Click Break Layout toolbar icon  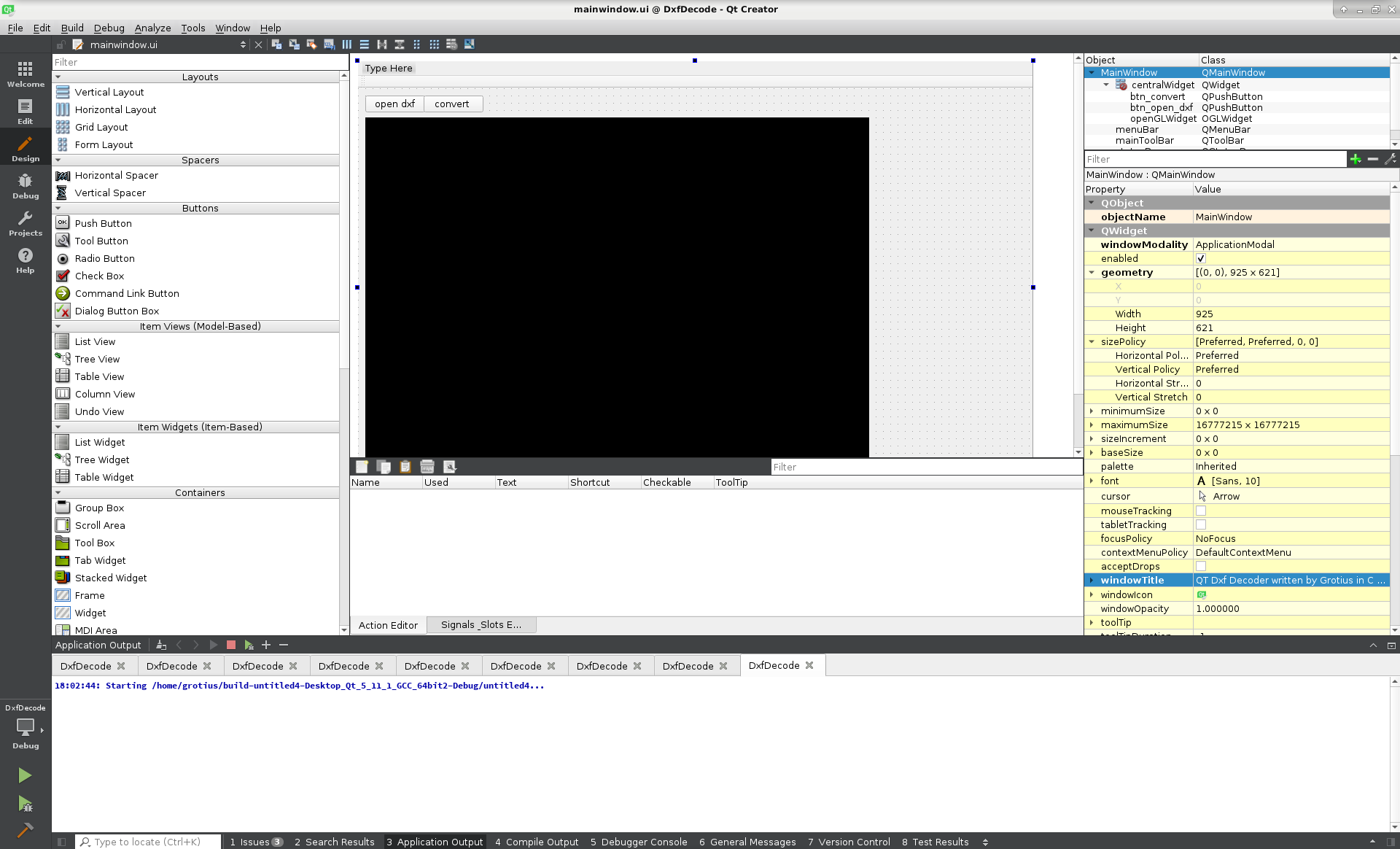(x=451, y=44)
